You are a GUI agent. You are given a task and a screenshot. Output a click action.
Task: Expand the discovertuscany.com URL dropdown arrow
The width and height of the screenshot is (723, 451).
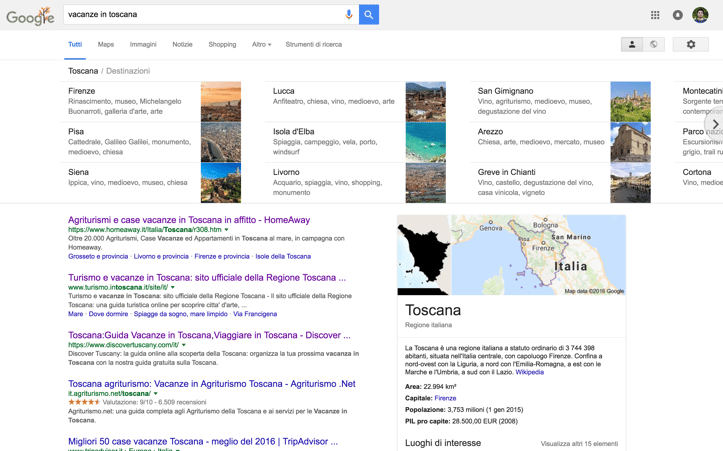click(x=184, y=345)
